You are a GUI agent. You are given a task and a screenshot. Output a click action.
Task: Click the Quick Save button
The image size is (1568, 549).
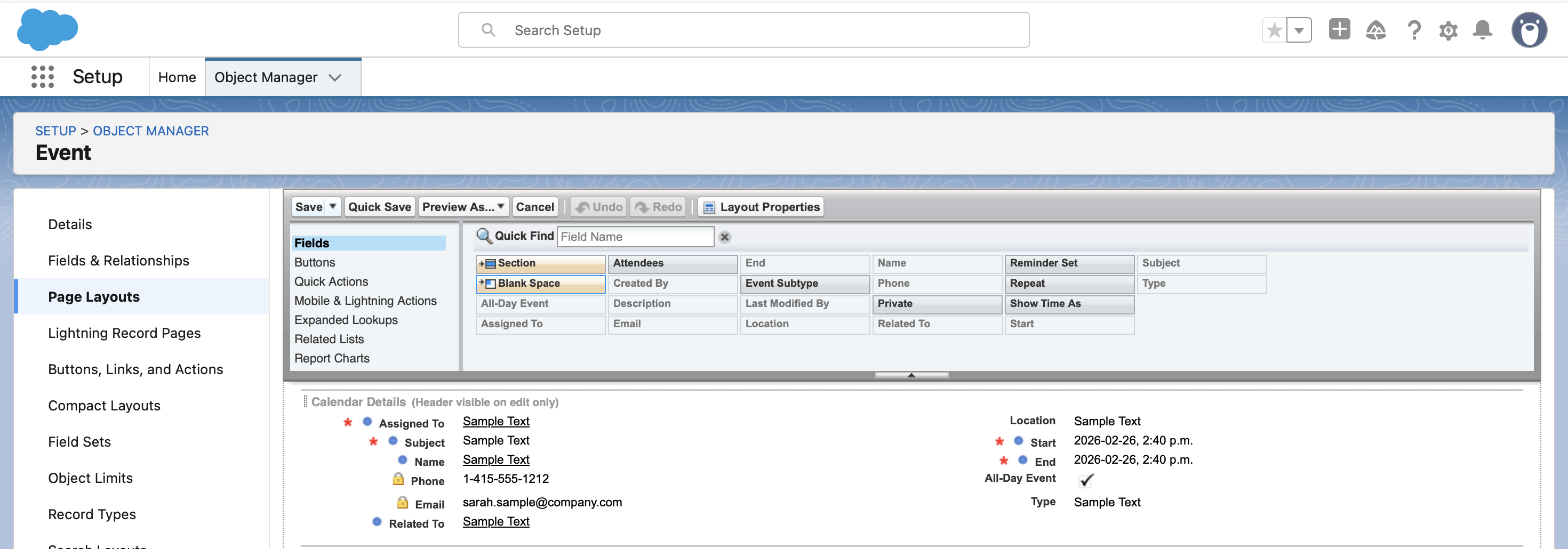tap(379, 207)
